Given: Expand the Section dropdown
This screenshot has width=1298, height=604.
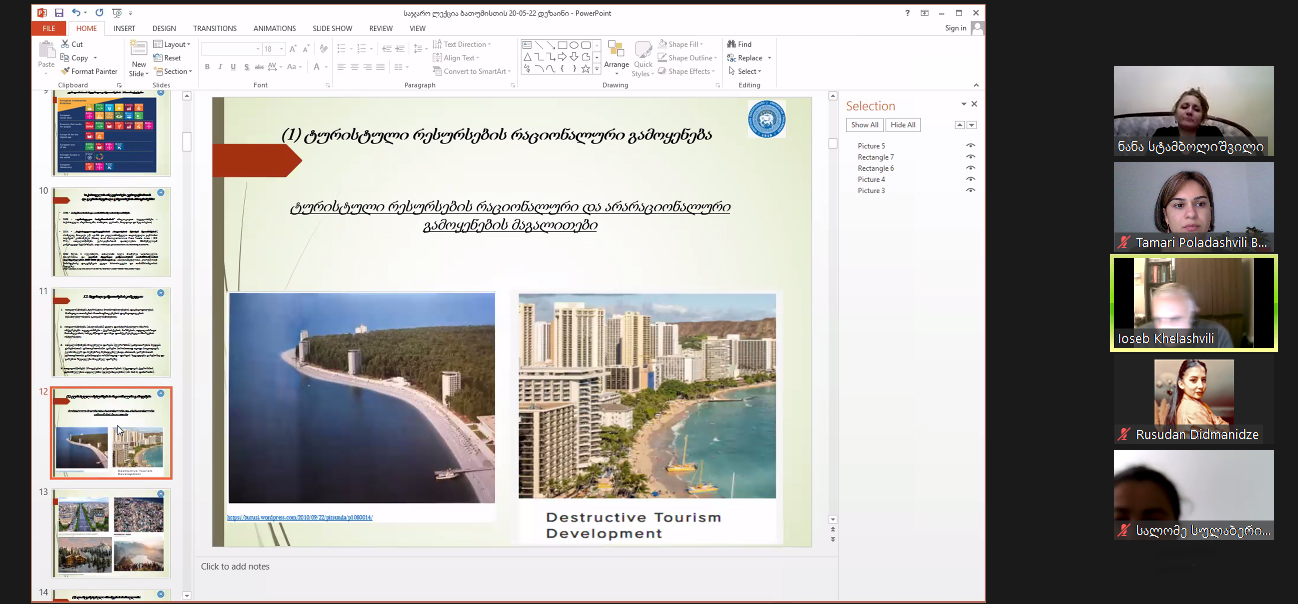Looking at the screenshot, I should pos(175,72).
